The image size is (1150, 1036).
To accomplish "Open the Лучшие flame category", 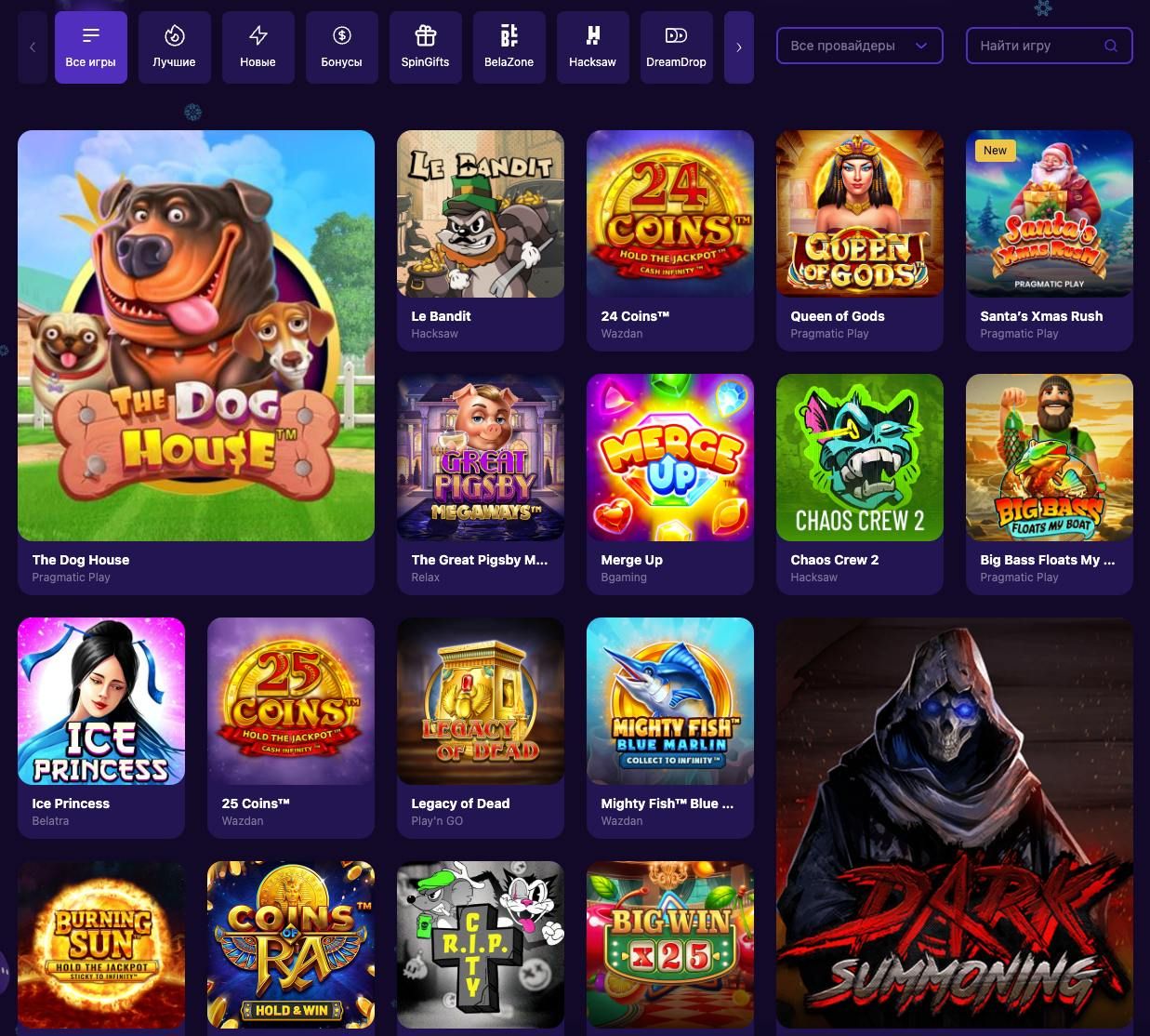I will pyautogui.click(x=175, y=47).
